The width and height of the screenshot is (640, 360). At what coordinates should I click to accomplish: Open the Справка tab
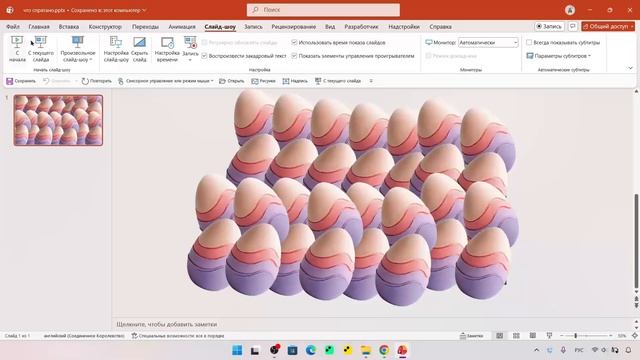(x=440, y=27)
